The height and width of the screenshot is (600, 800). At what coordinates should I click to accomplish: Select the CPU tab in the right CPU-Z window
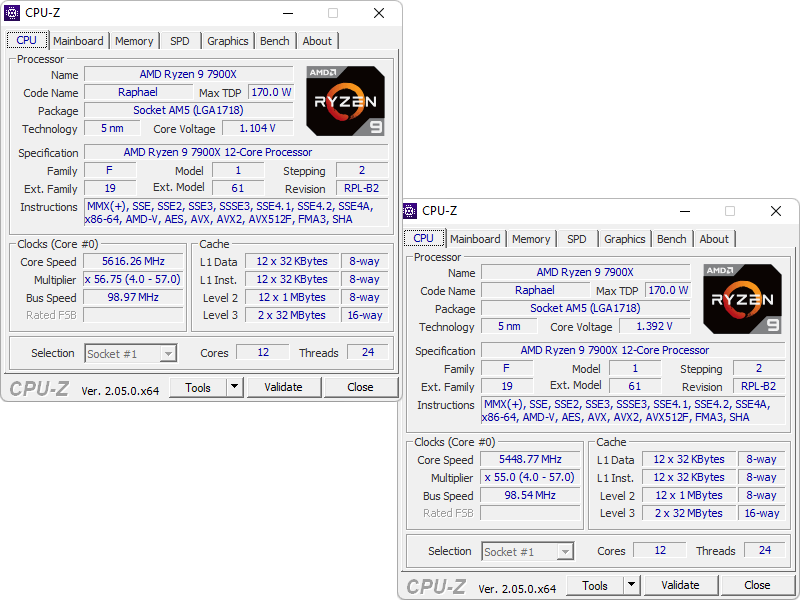pyautogui.click(x=423, y=238)
